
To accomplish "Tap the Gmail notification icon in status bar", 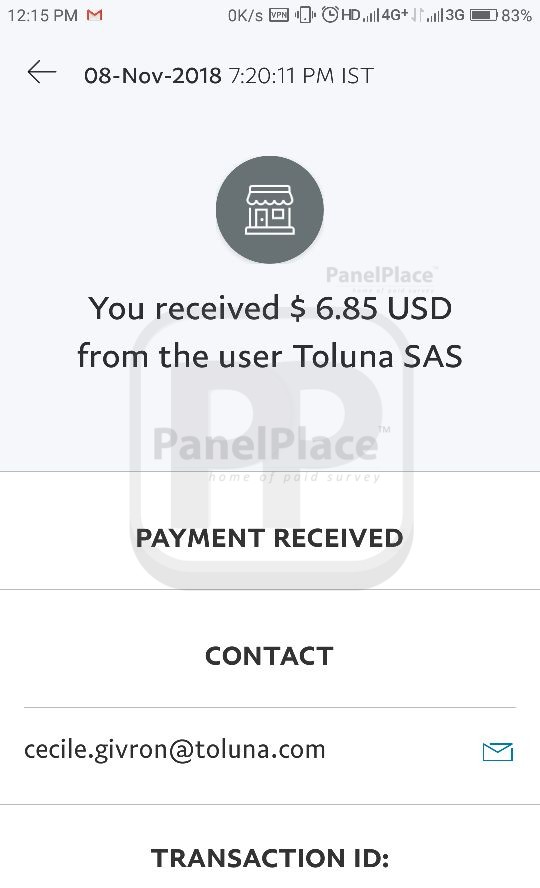I will [x=95, y=15].
